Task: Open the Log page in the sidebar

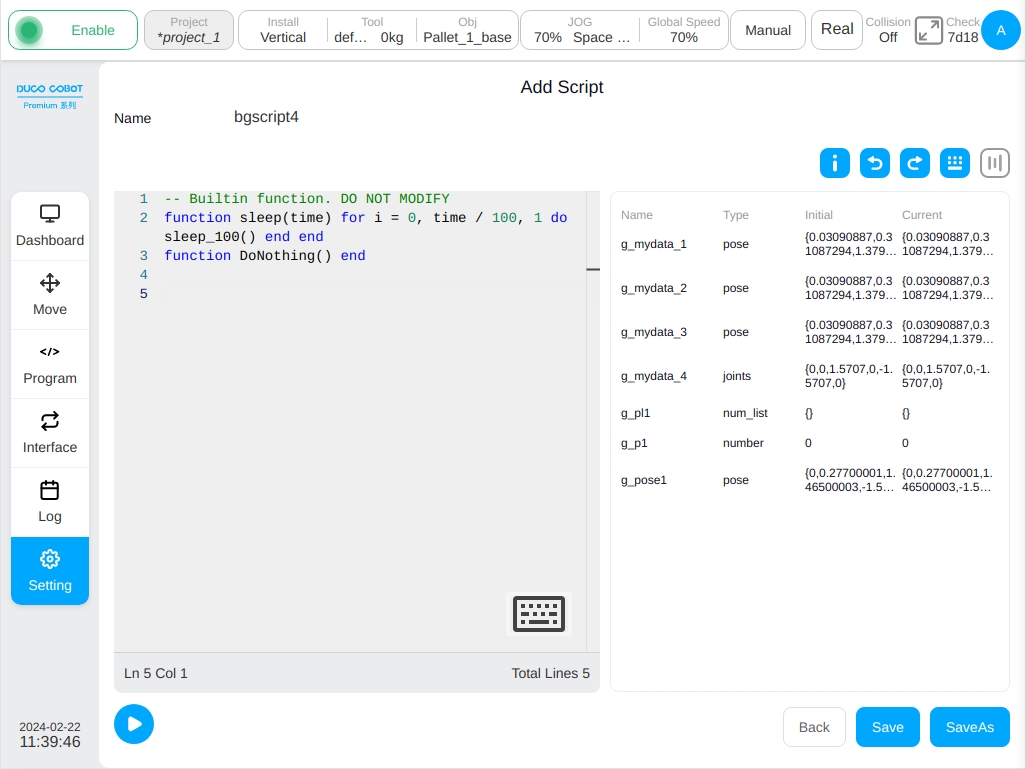Action: tap(50, 502)
